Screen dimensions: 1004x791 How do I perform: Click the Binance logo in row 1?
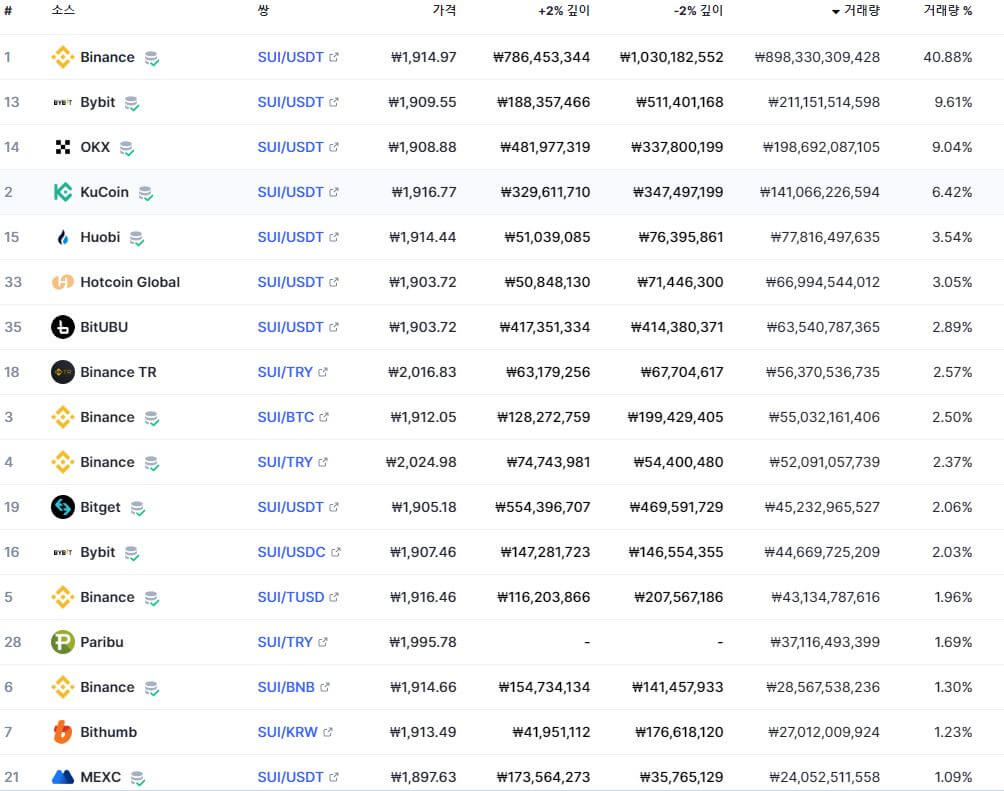63,57
